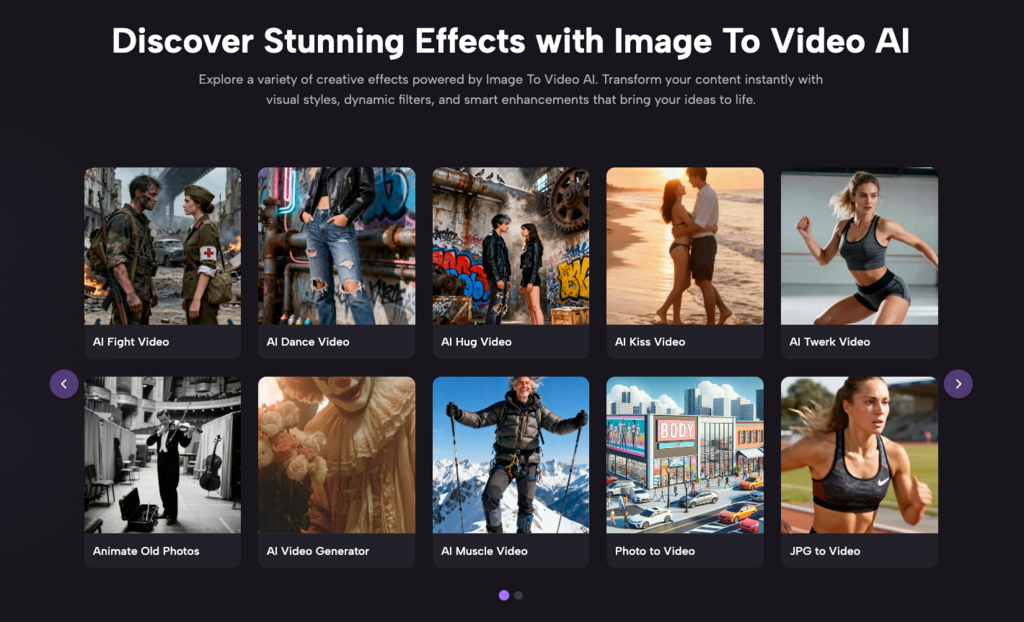
Task: Click the right carousel navigation arrow
Action: pos(958,383)
